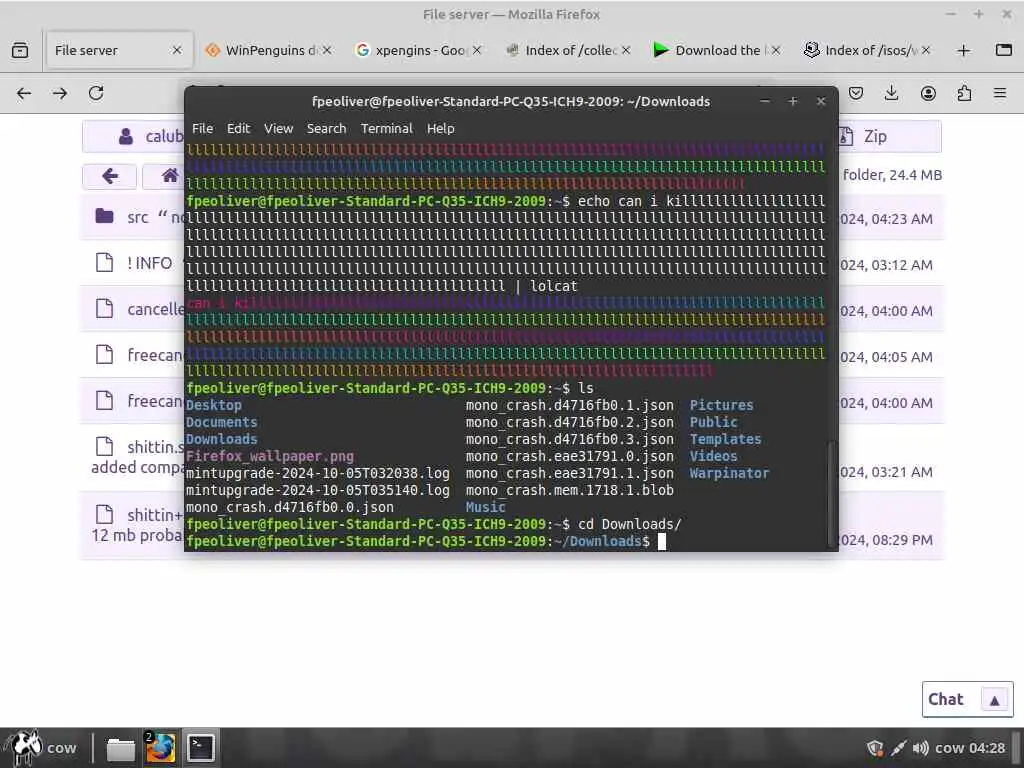Expand the Chat panel arrow
The image size is (1024, 768).
(x=994, y=700)
